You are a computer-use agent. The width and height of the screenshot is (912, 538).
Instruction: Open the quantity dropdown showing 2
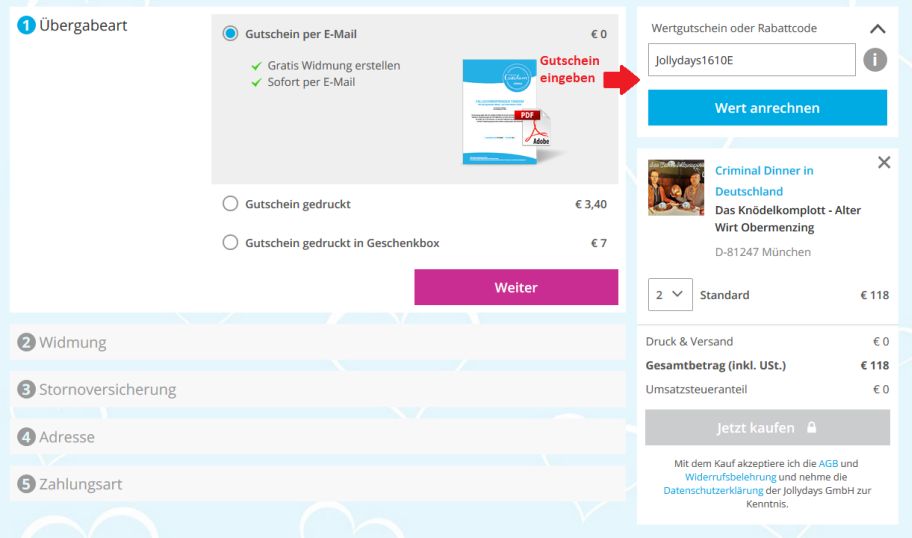[670, 294]
